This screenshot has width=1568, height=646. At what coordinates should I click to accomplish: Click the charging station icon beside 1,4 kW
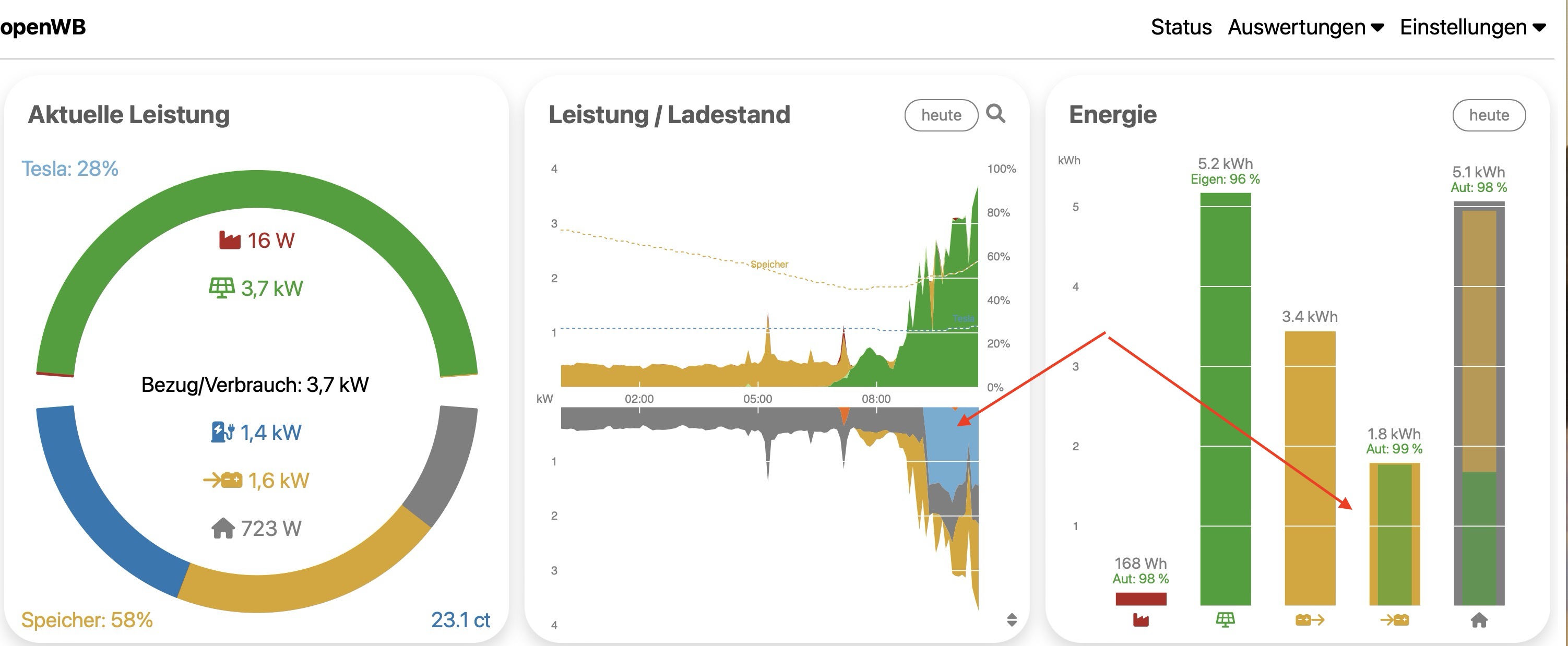coord(222,432)
